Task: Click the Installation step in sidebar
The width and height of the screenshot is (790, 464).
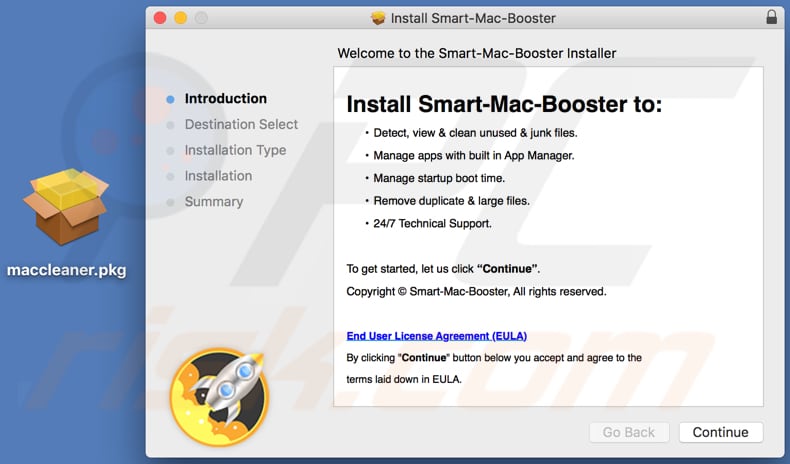Action: [218, 176]
